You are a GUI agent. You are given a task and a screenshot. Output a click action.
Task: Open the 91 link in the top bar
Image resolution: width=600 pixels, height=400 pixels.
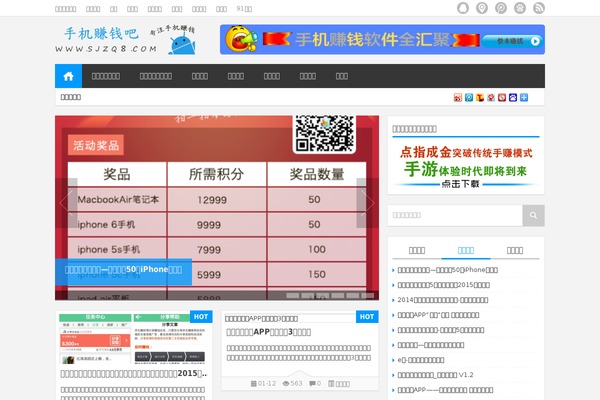[244, 9]
